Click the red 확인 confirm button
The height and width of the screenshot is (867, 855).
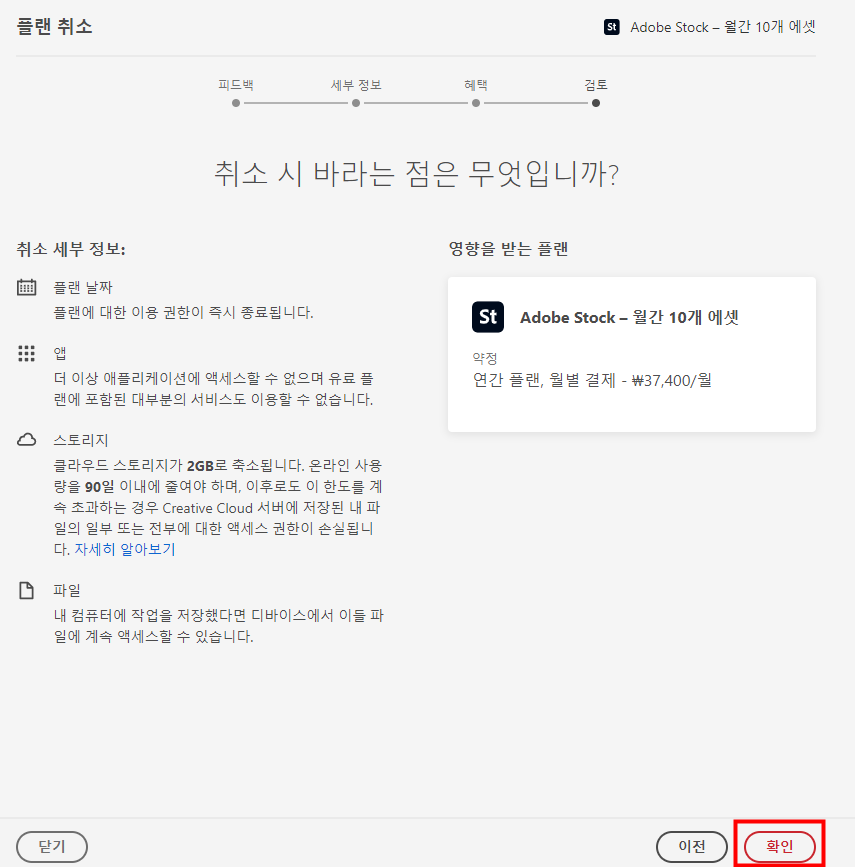pyautogui.click(x=779, y=846)
